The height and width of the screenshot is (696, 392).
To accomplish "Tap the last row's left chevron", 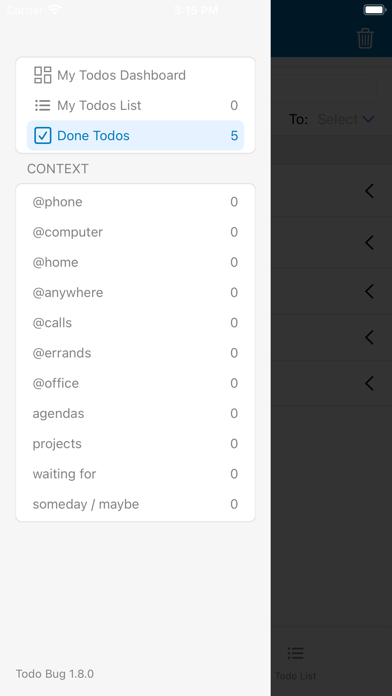I will [369, 383].
